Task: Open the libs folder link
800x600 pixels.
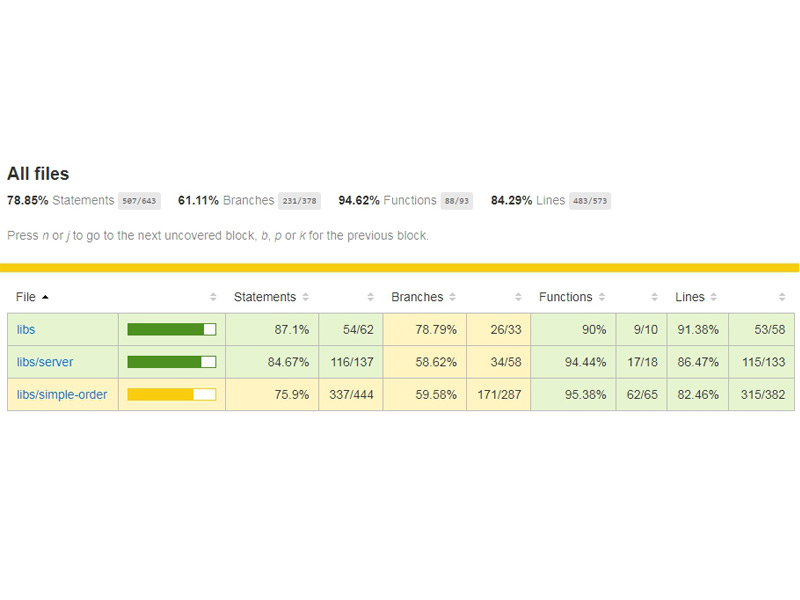Action: click(26, 329)
